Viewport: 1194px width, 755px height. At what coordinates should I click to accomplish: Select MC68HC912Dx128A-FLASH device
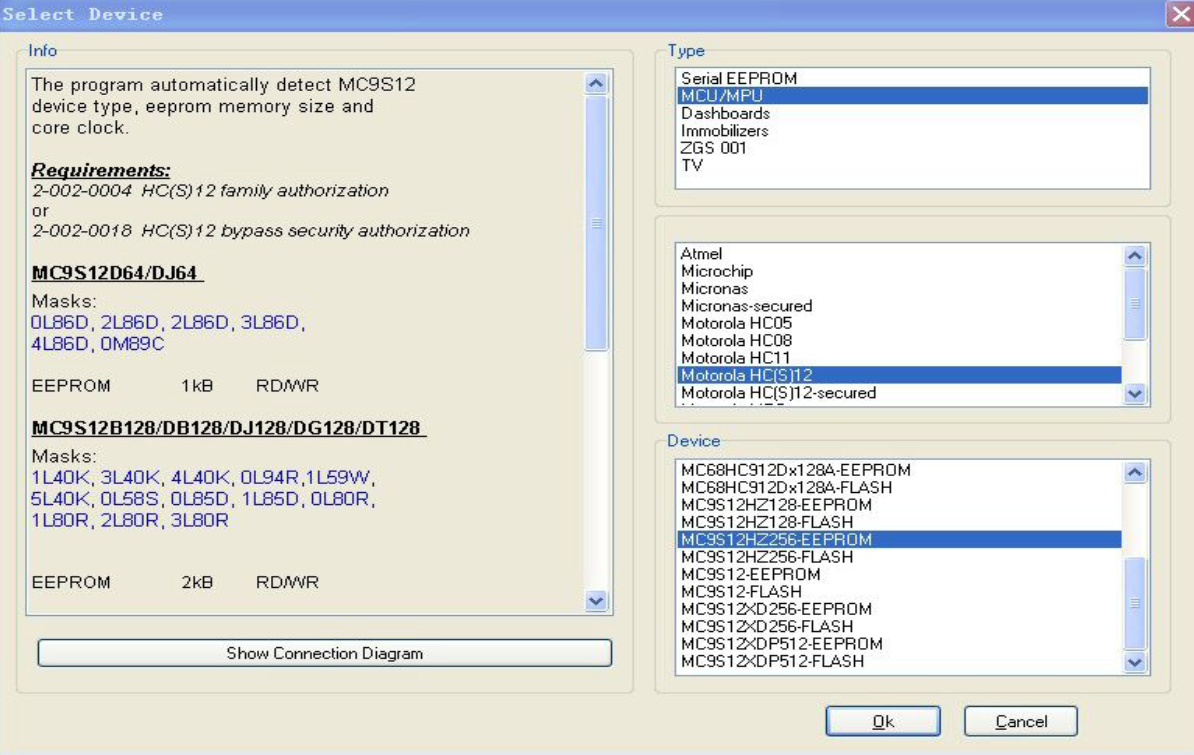coord(899,488)
